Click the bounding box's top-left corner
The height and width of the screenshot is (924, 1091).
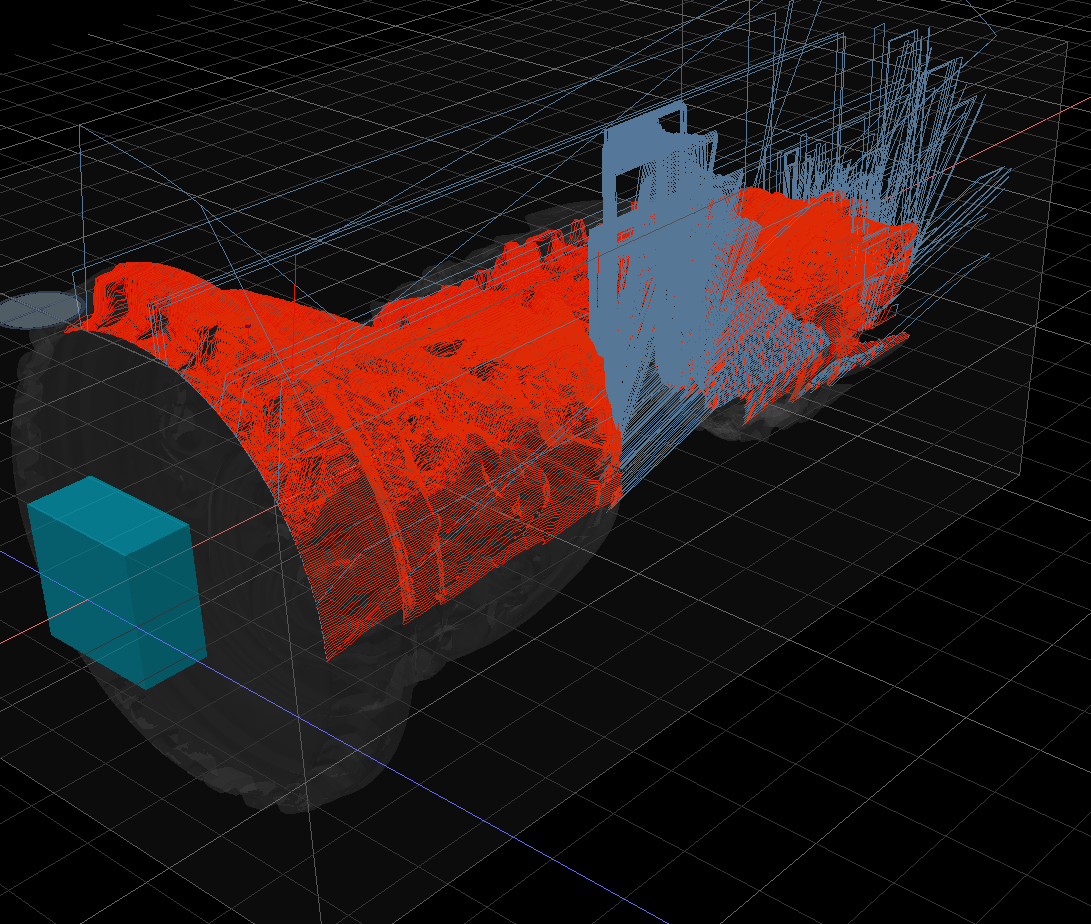(80, 128)
